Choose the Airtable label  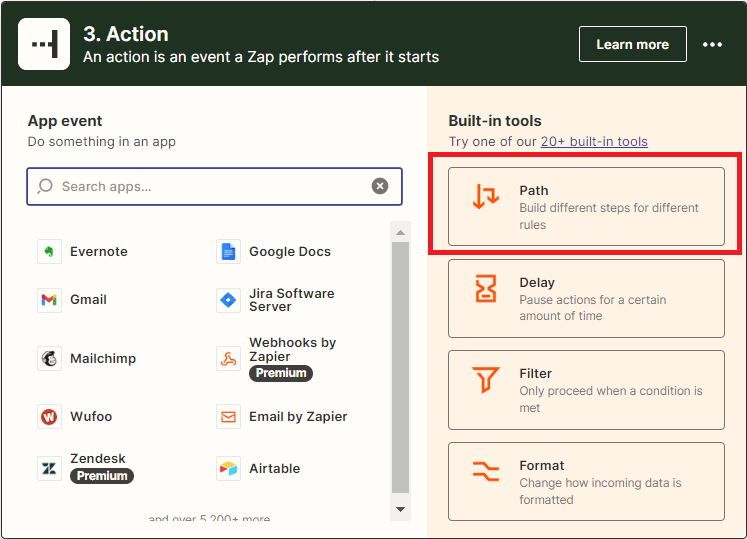[274, 468]
